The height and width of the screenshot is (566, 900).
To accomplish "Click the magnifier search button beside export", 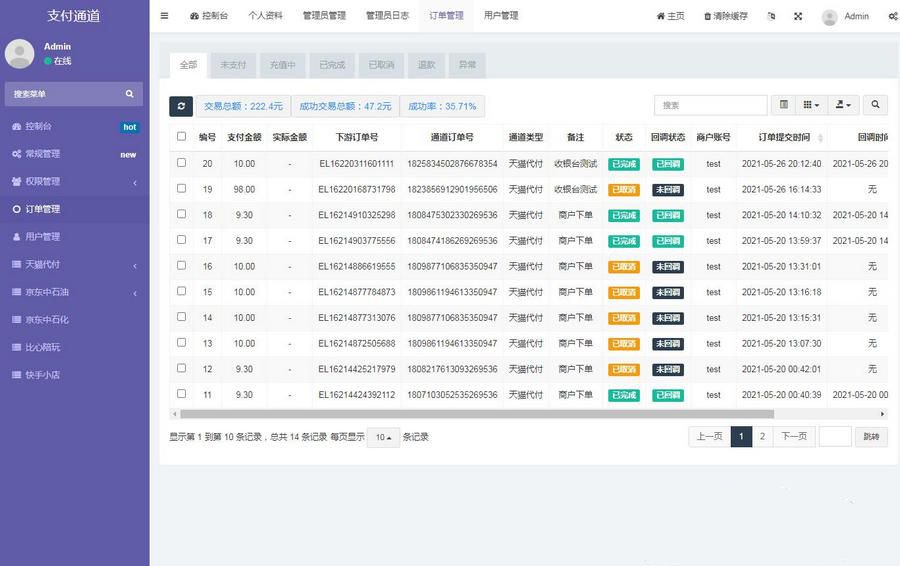I will point(874,105).
